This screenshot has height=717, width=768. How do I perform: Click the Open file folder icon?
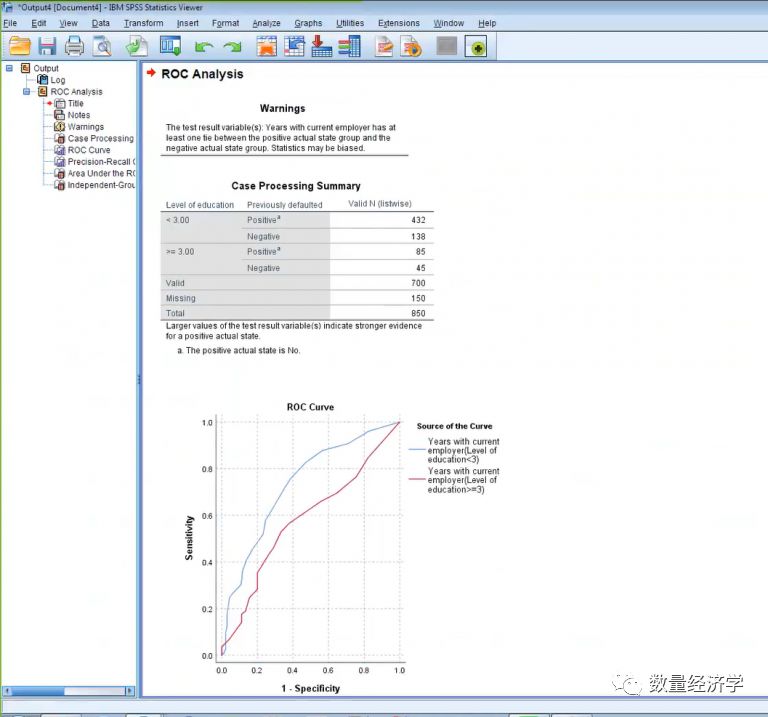20,46
